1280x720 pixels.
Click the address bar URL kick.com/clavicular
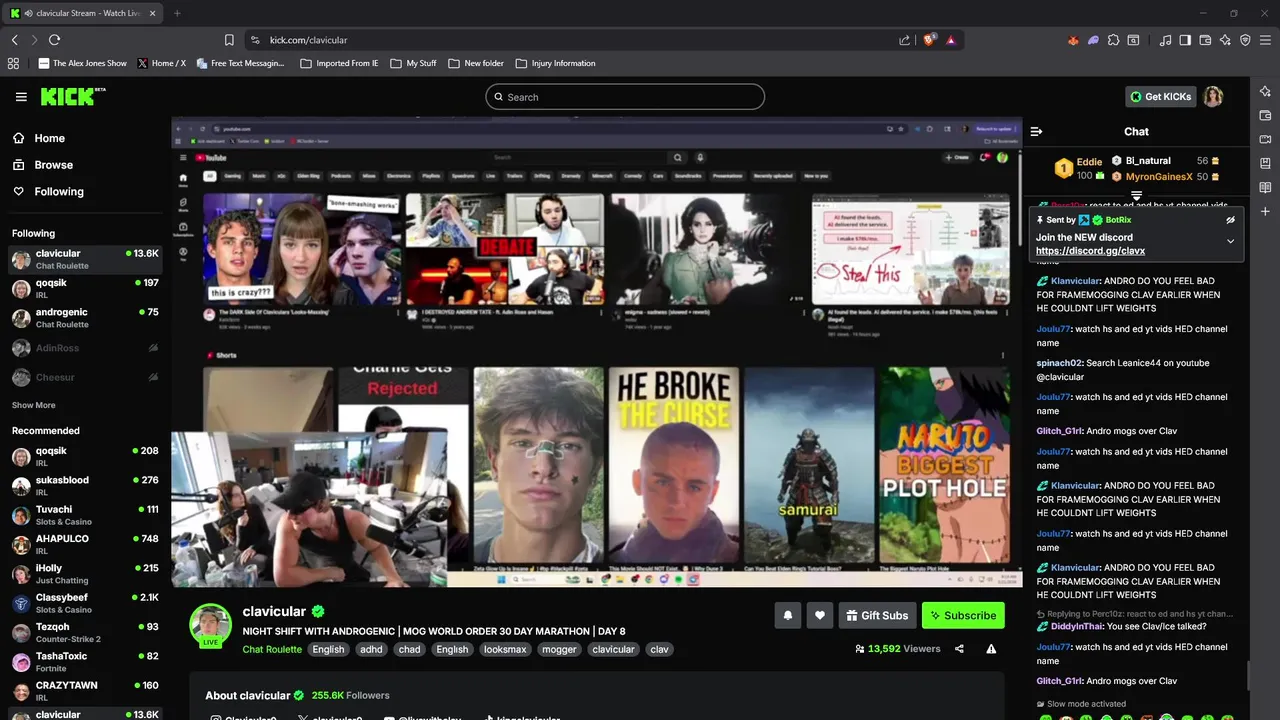pos(308,40)
